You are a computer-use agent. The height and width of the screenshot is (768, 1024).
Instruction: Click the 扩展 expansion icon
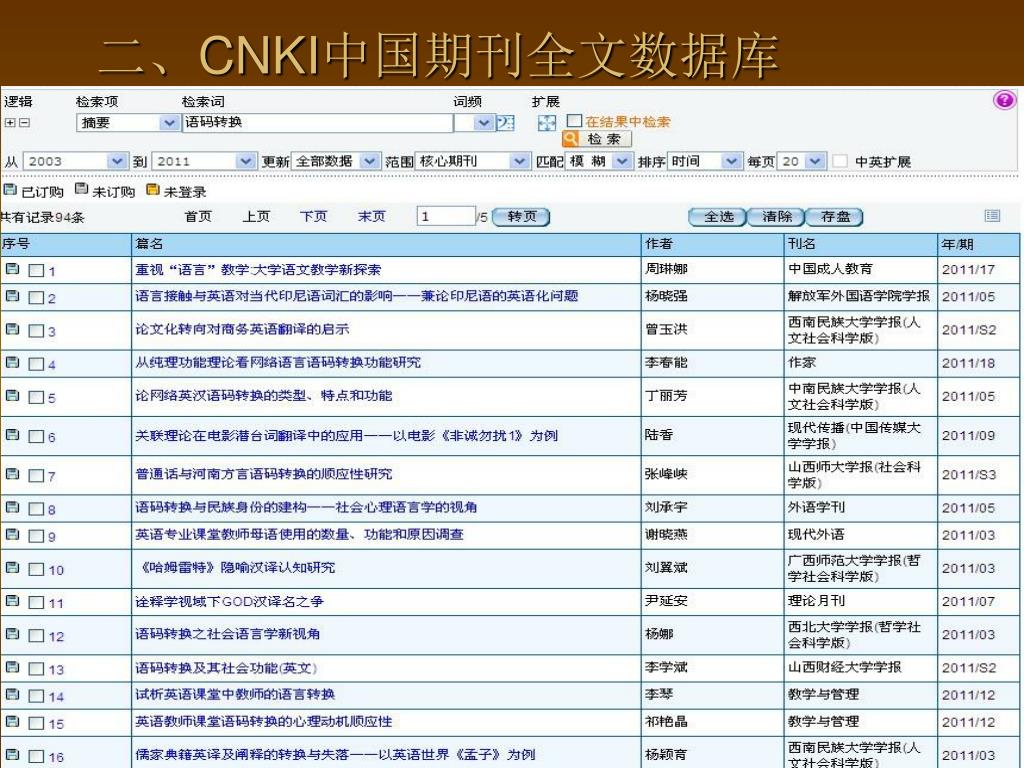click(x=547, y=123)
